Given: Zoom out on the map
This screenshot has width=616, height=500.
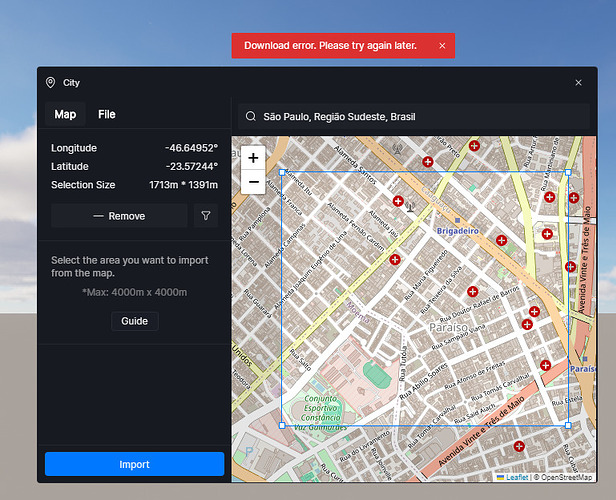Looking at the screenshot, I should 253,182.
